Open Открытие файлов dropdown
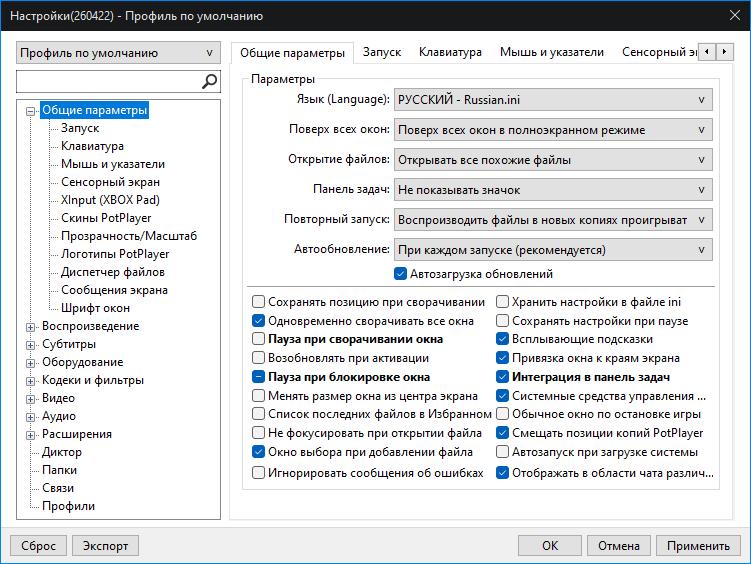 553,160
